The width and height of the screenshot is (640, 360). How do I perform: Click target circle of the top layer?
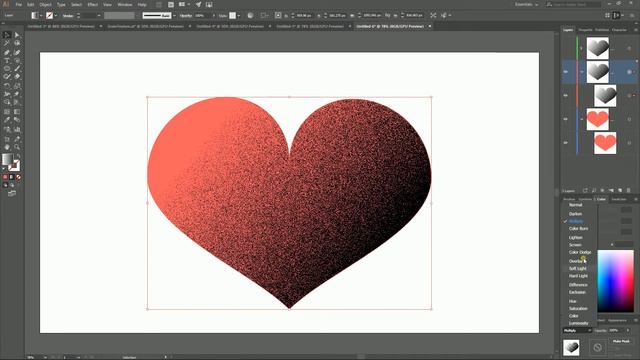pyautogui.click(x=629, y=48)
